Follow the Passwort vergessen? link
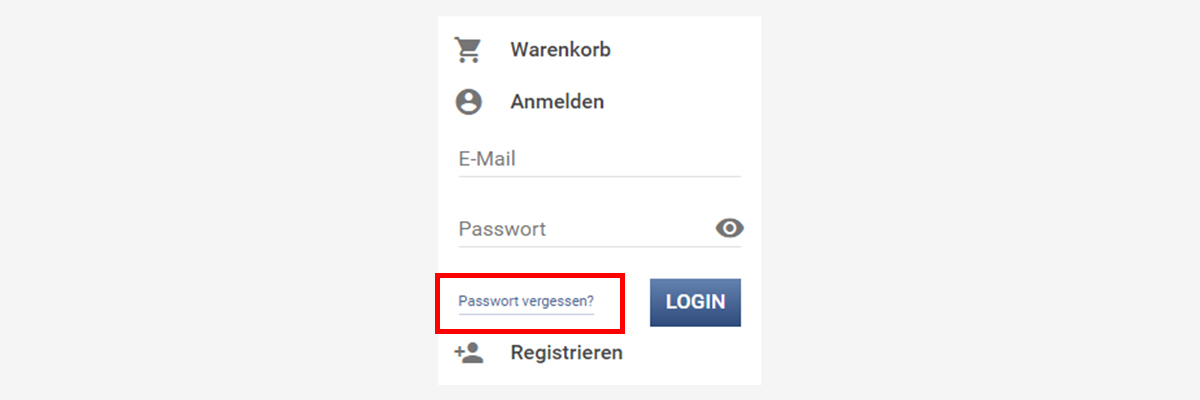The width and height of the screenshot is (1200, 400). [x=526, y=301]
